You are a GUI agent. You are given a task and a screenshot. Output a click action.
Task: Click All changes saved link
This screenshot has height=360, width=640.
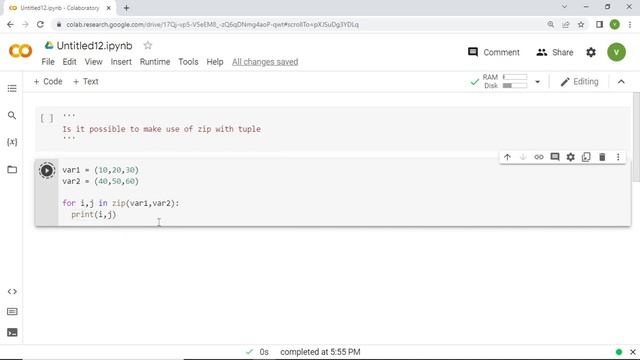click(x=265, y=62)
